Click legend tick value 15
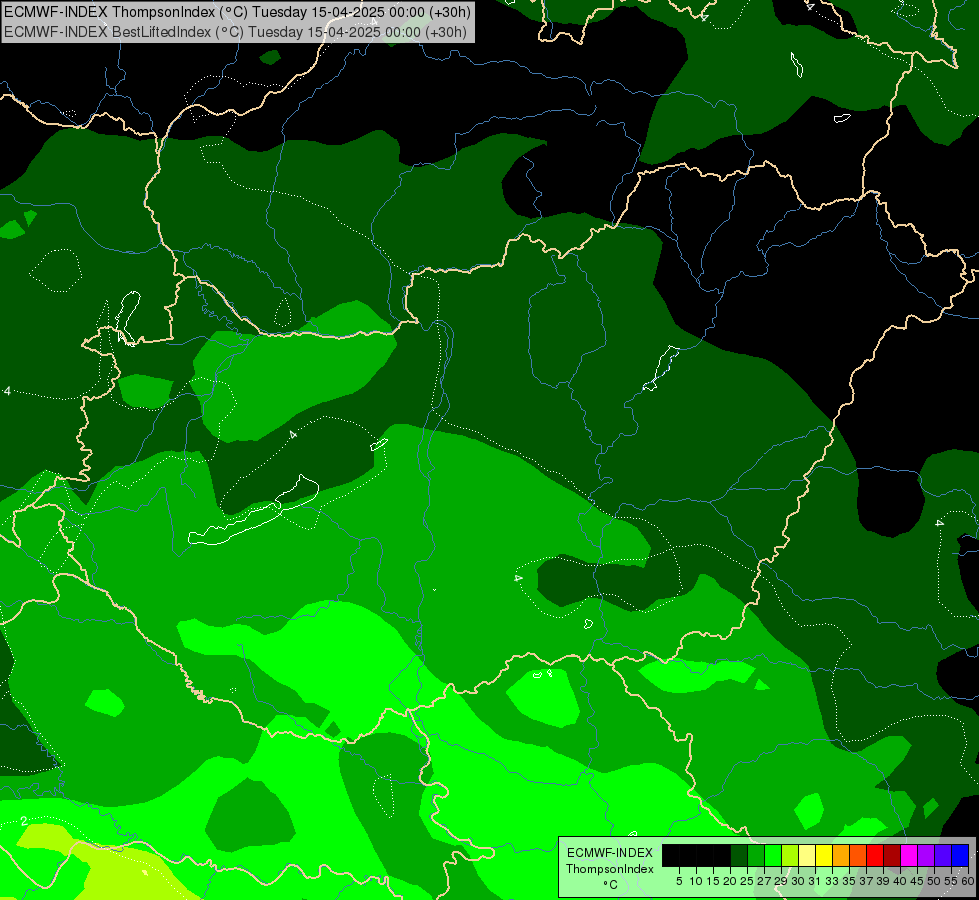 tap(712, 881)
